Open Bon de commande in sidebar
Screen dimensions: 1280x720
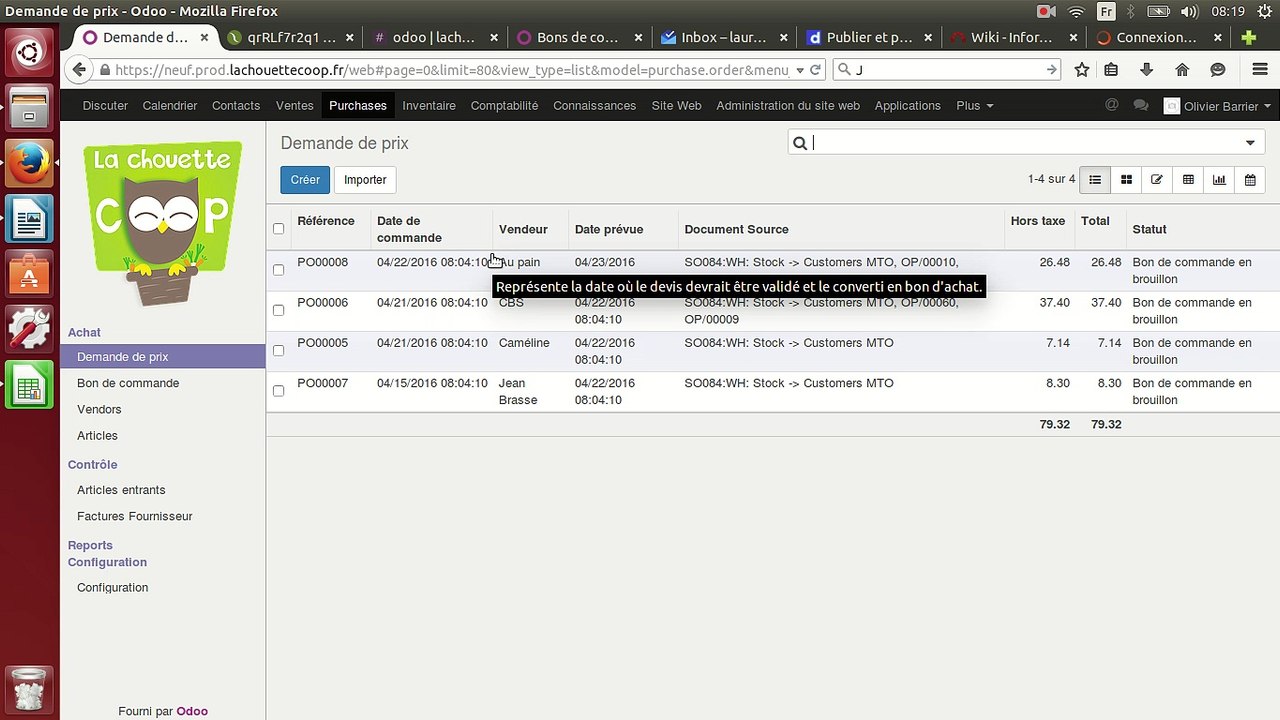pyautogui.click(x=128, y=383)
